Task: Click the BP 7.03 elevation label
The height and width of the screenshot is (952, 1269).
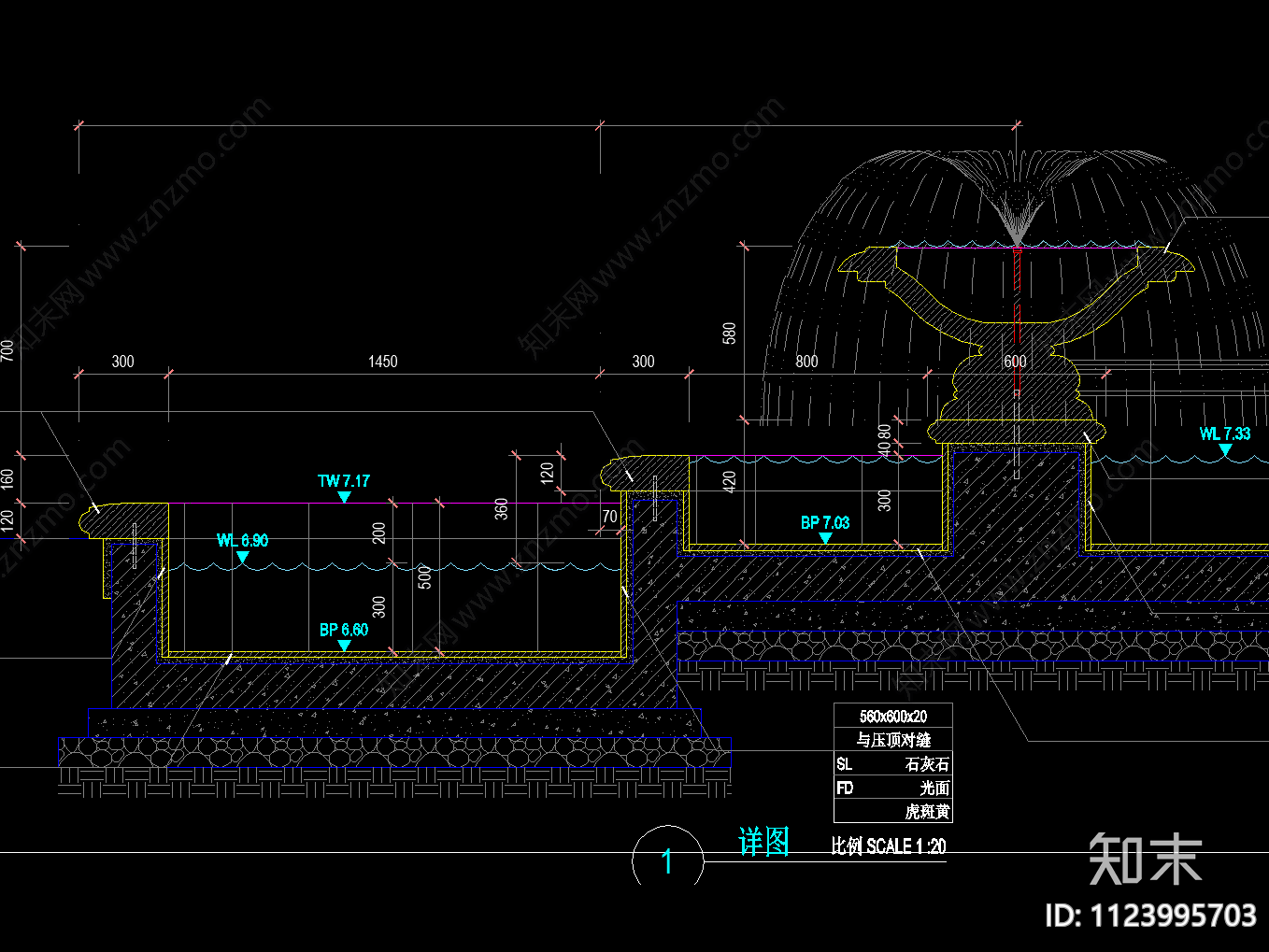Action: (x=825, y=523)
